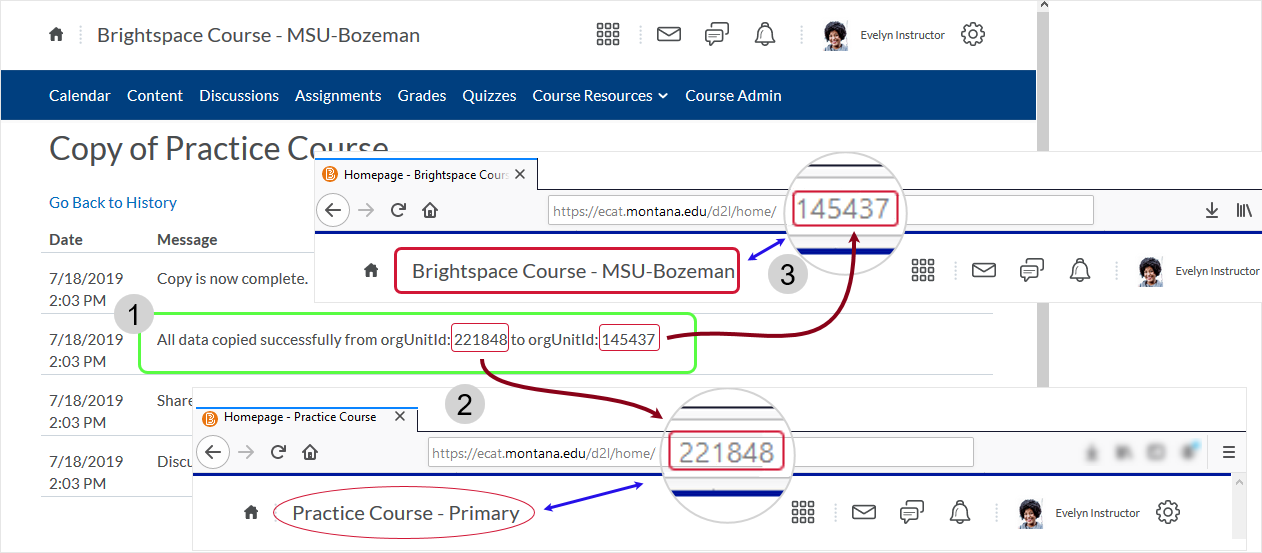Go back in the Brightspace Course browser window
The width and height of the screenshot is (1262, 553).
(x=333, y=210)
